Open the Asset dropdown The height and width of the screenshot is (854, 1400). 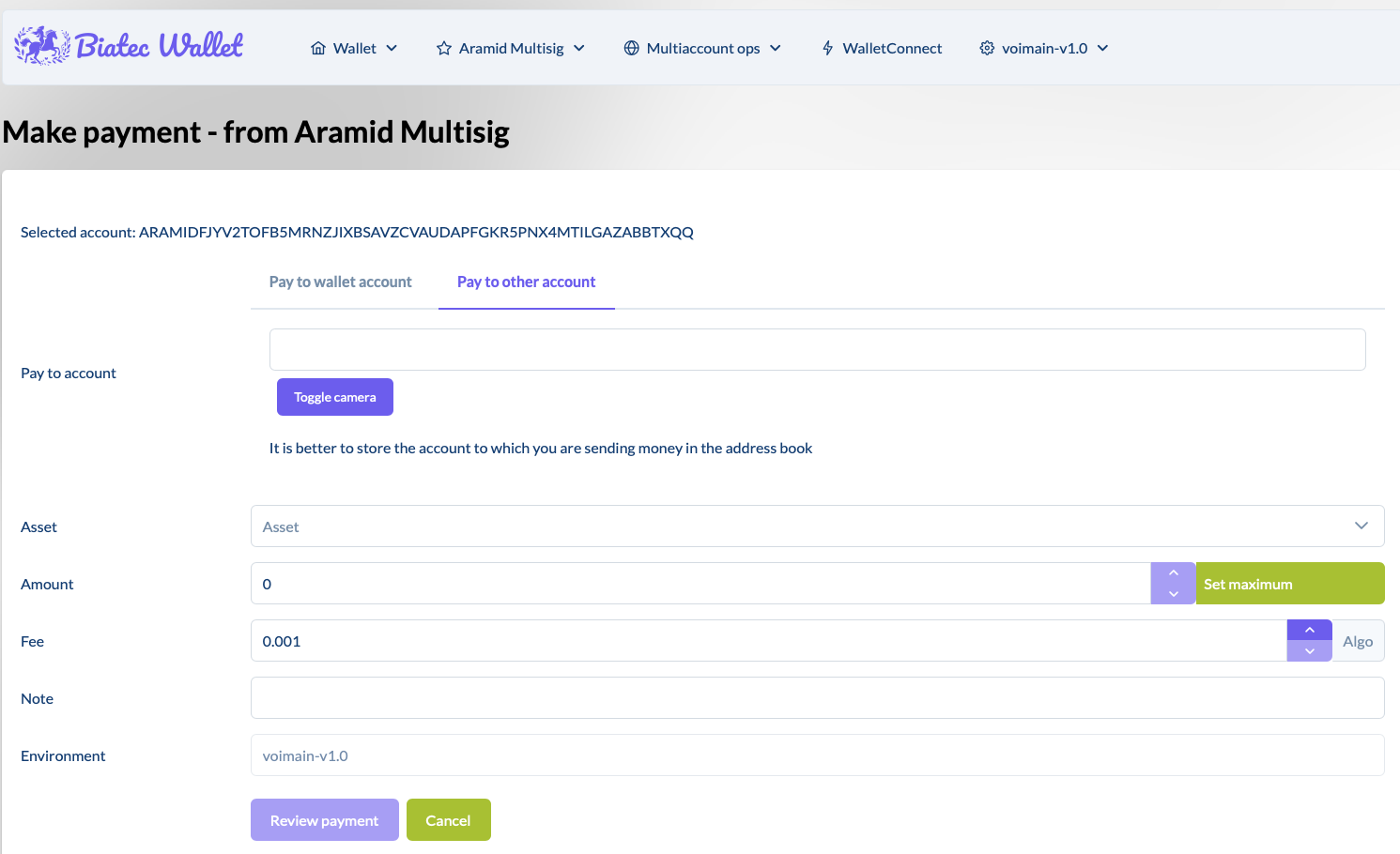(x=817, y=526)
